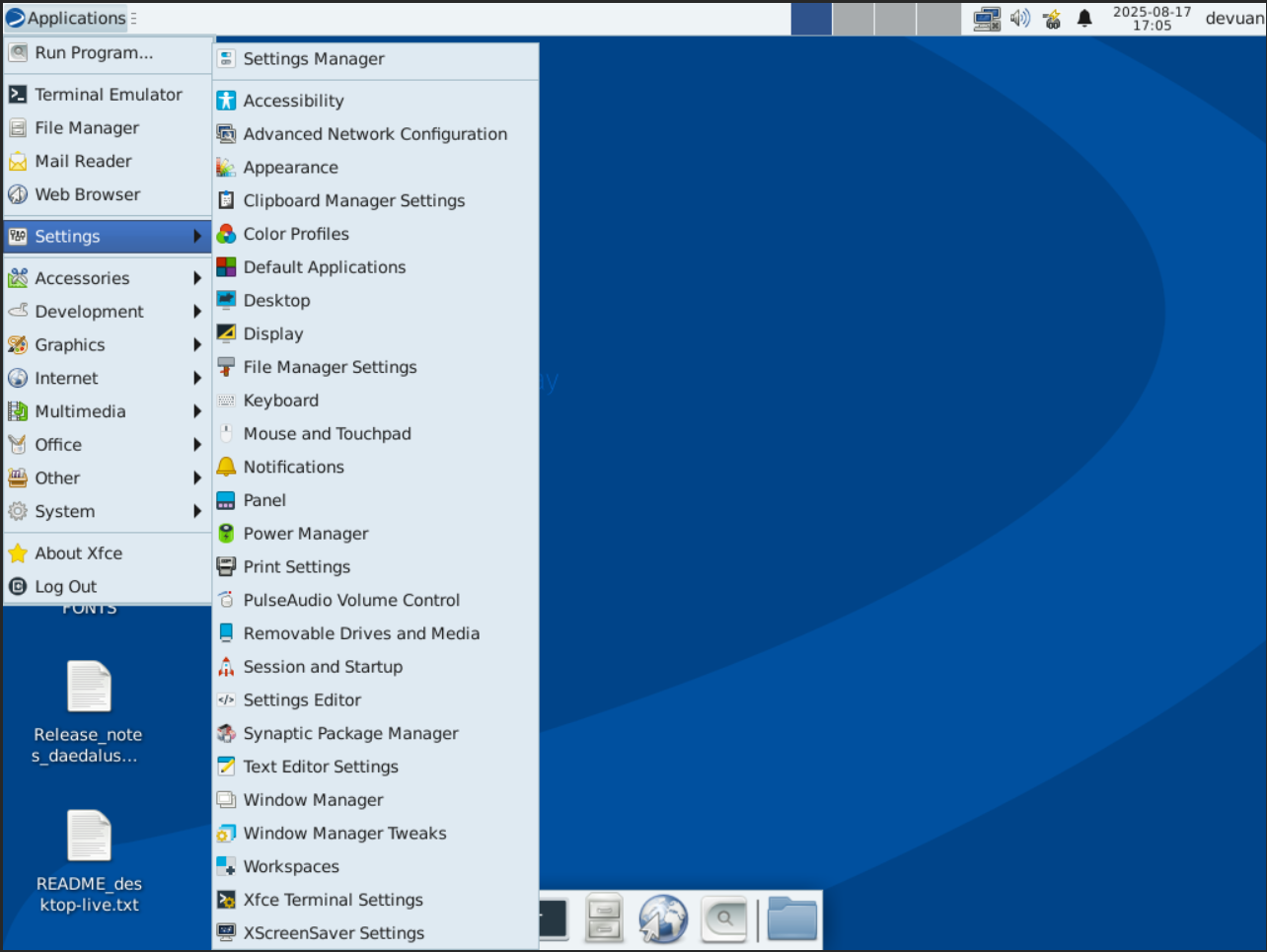The width and height of the screenshot is (1267, 952).
Task: Switch to the highlighted first workspace in the pager
Action: pos(811,19)
